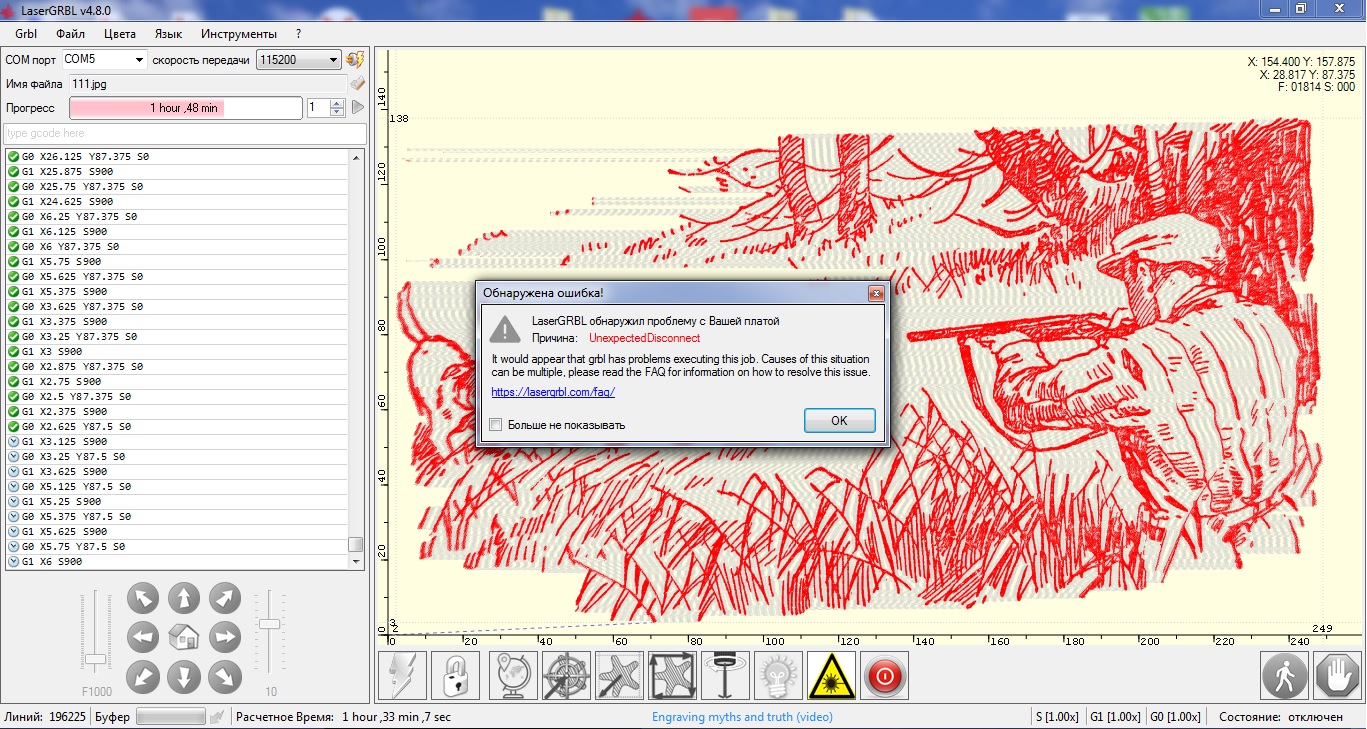1367x729 pixels.
Task: Open the Язык menu
Action: tap(168, 34)
